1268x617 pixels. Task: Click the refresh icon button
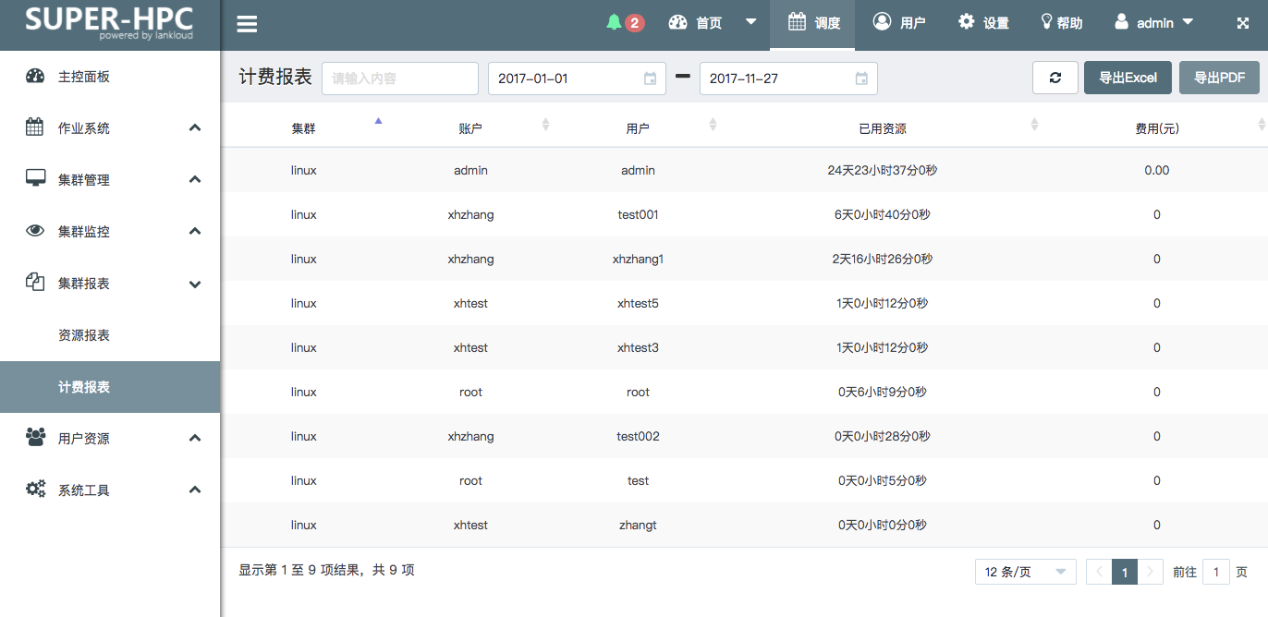[1055, 78]
